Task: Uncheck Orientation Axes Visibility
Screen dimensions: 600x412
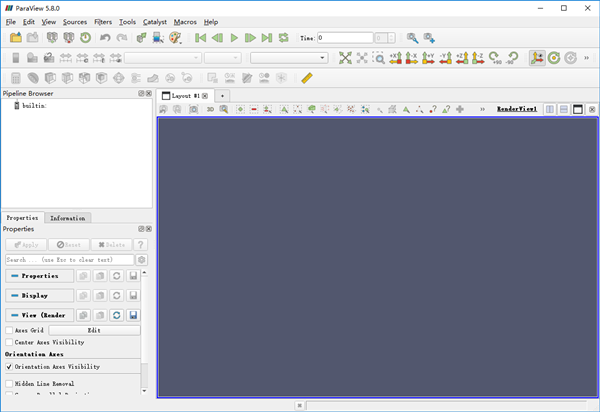Action: [x=10, y=367]
